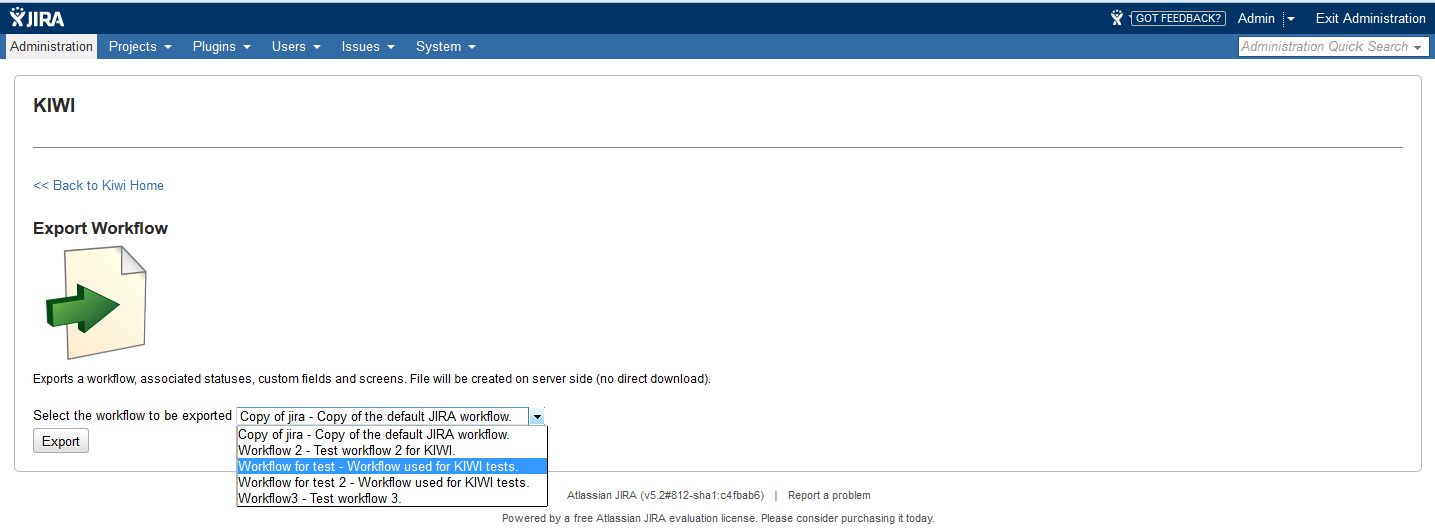Click the Export Workflow heading
The height and width of the screenshot is (531, 1435).
(x=100, y=228)
